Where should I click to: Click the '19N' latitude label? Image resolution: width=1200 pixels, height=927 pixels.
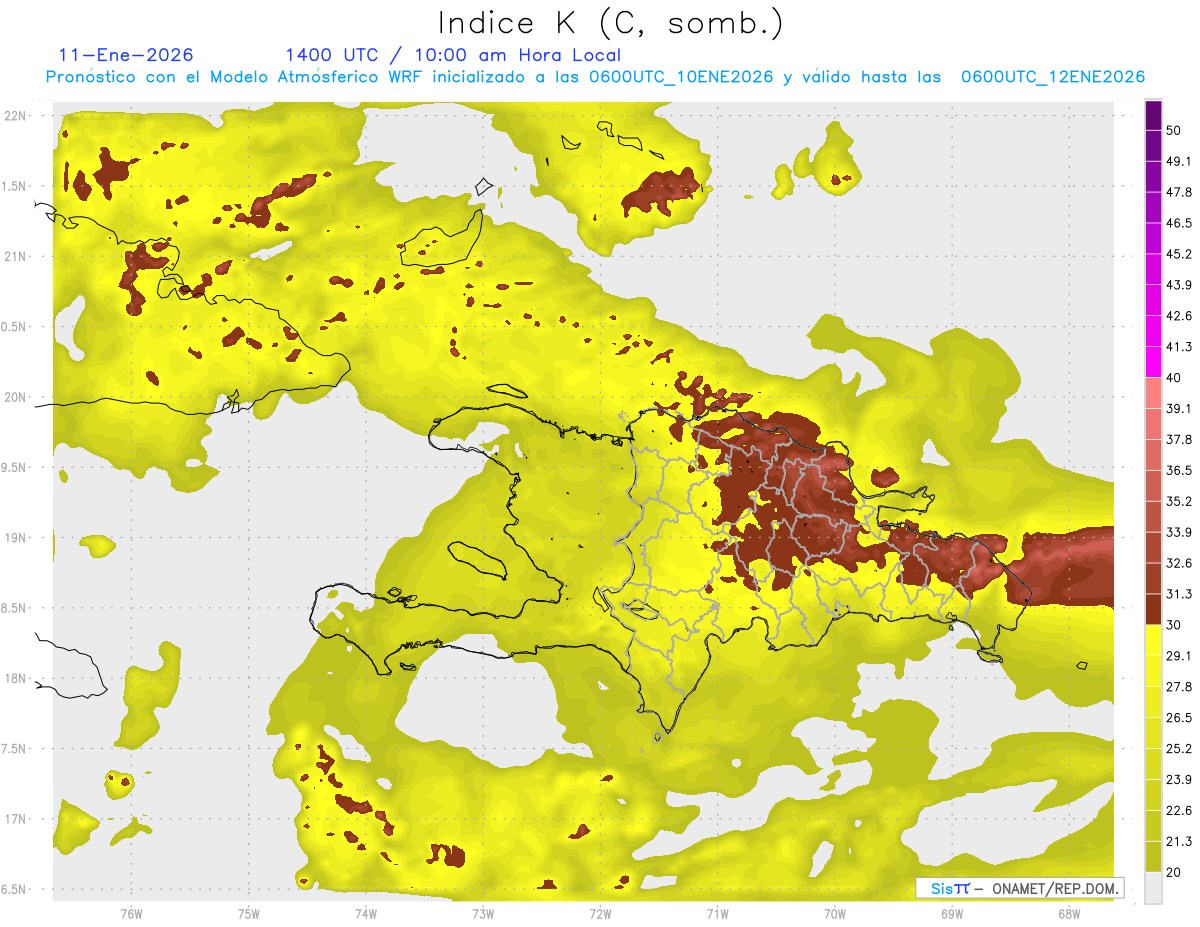[16, 538]
